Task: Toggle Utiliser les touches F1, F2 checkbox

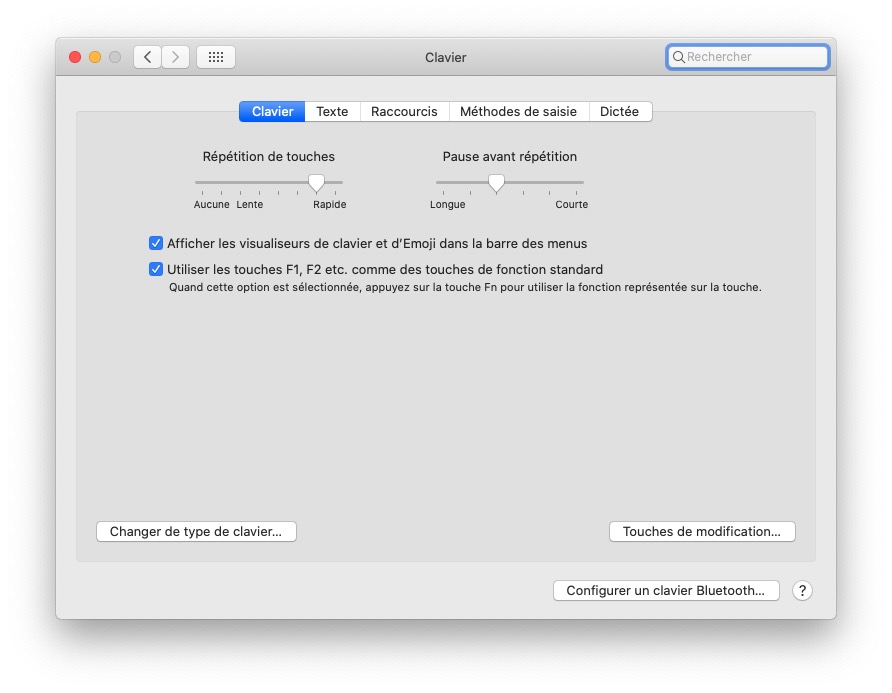Action: tap(156, 269)
